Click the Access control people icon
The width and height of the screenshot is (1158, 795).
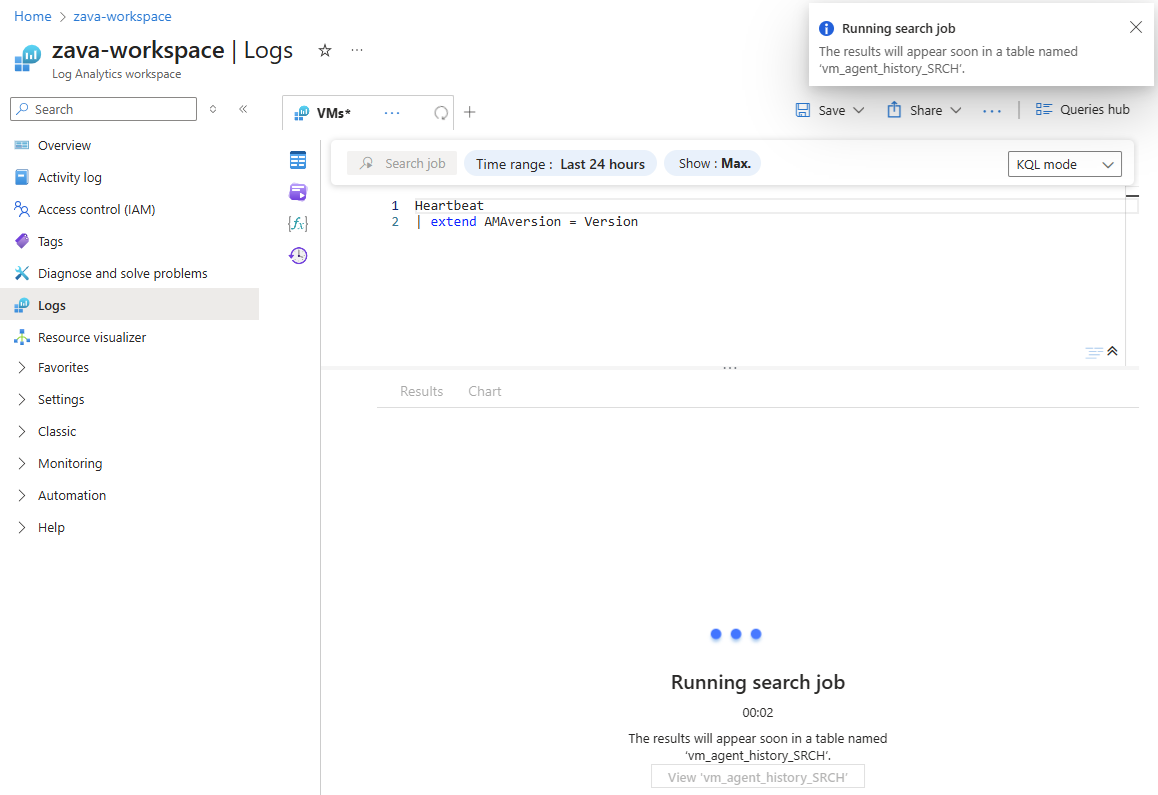point(22,209)
